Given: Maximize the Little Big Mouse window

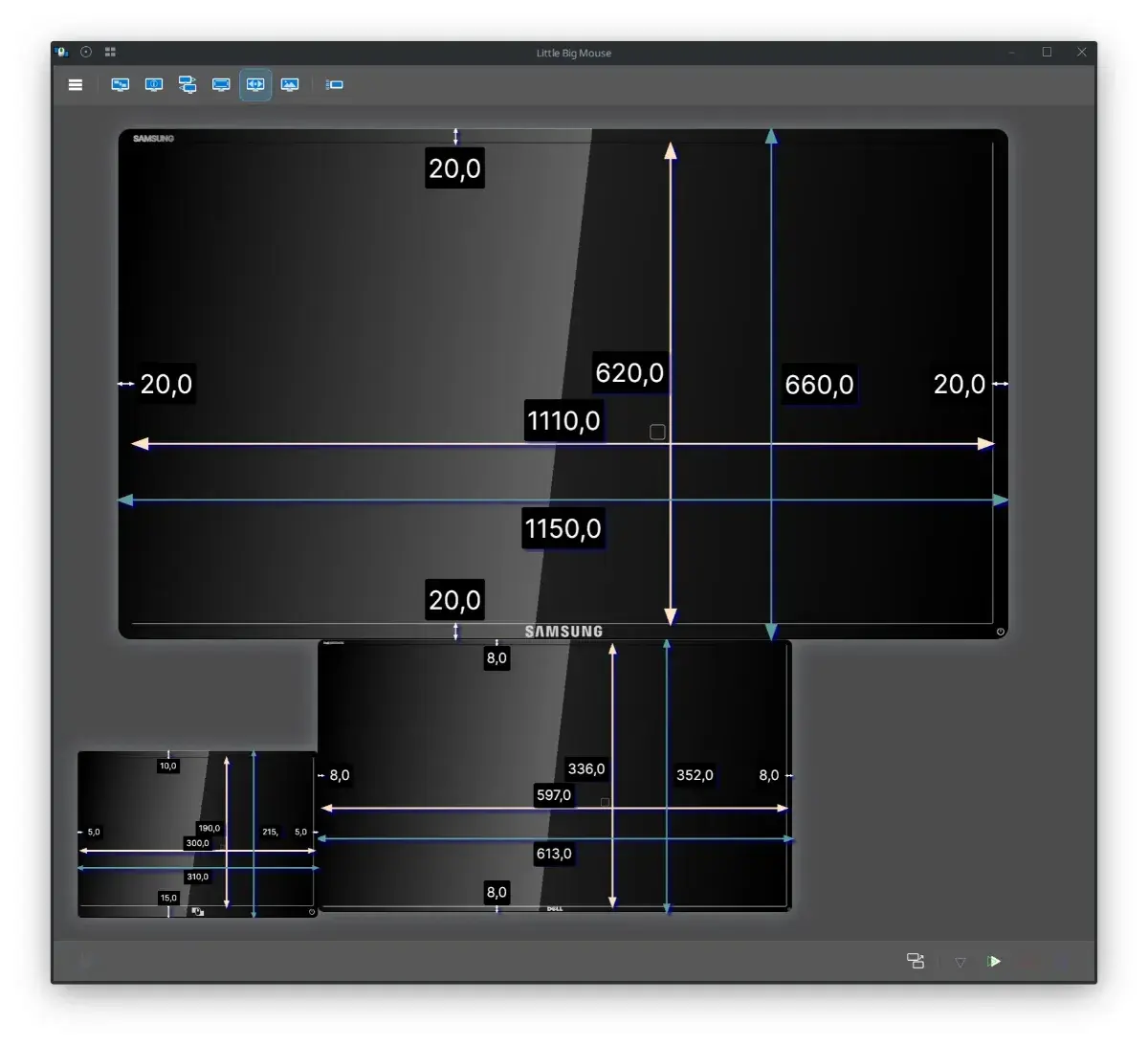Looking at the screenshot, I should 1047,53.
